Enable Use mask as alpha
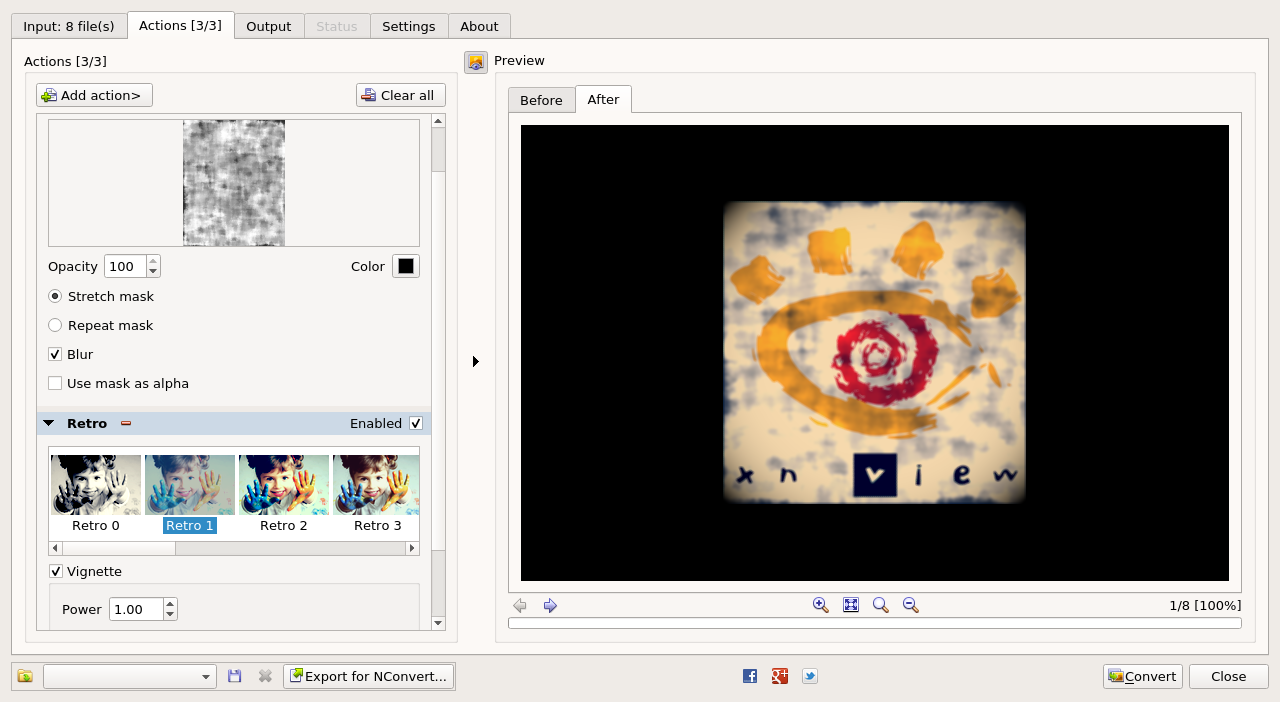1280x702 pixels. (x=55, y=384)
